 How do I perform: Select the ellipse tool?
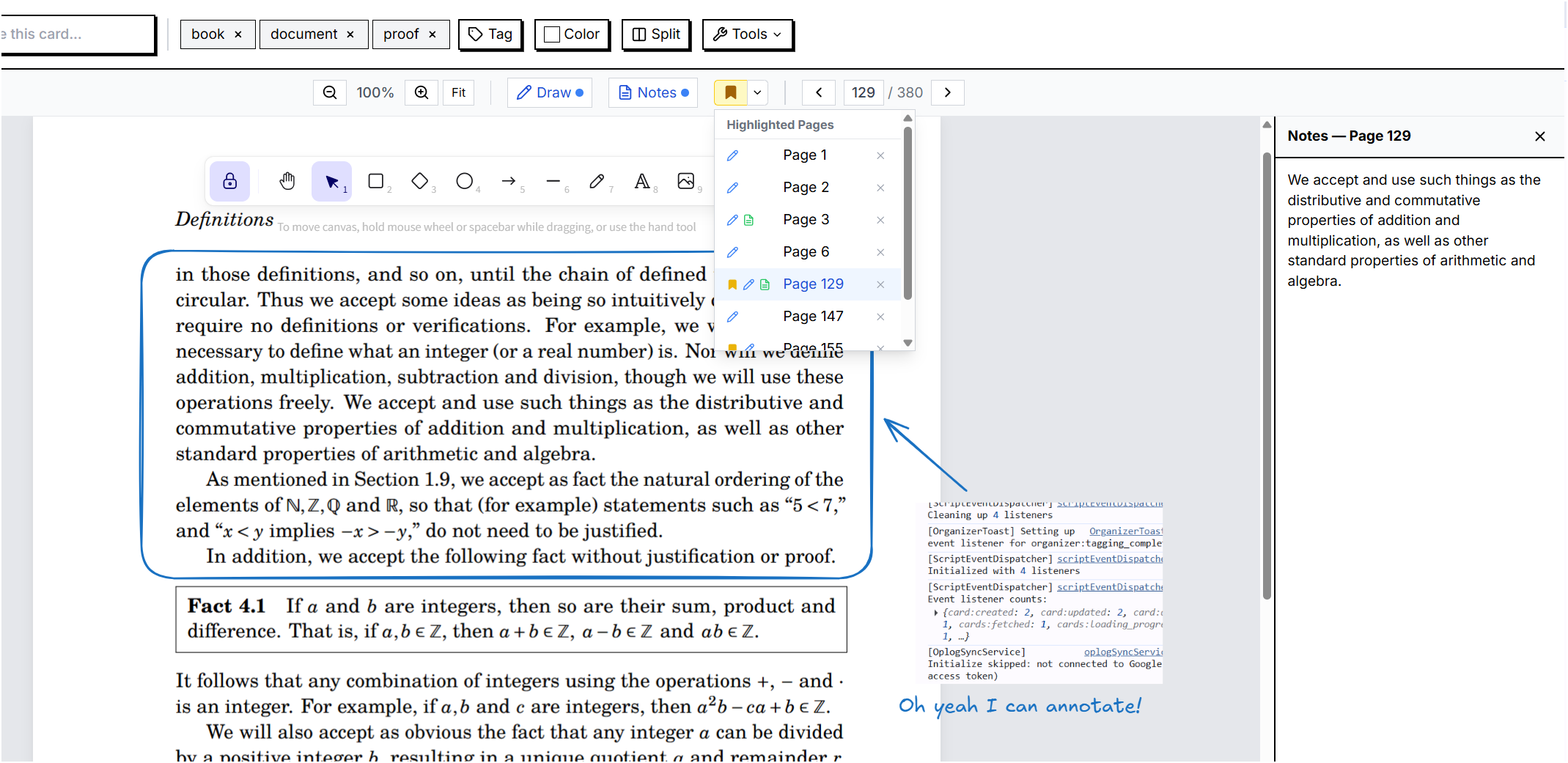(465, 181)
